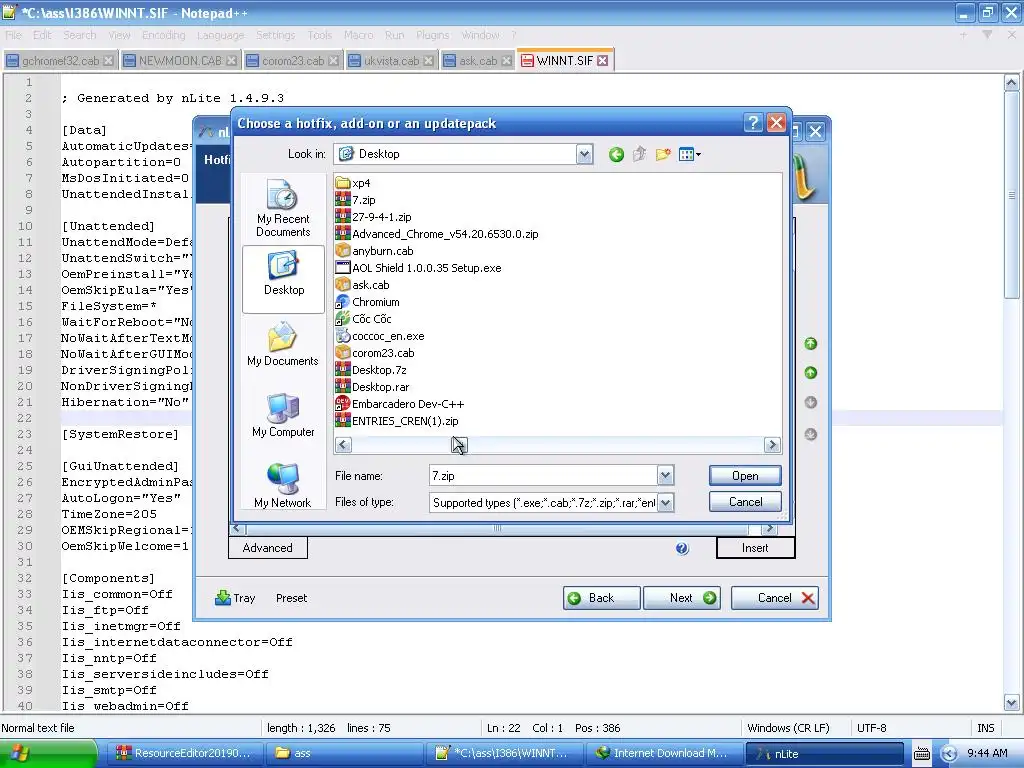Go back to last folder visited icon
This screenshot has width=1024, height=768.
click(616, 155)
